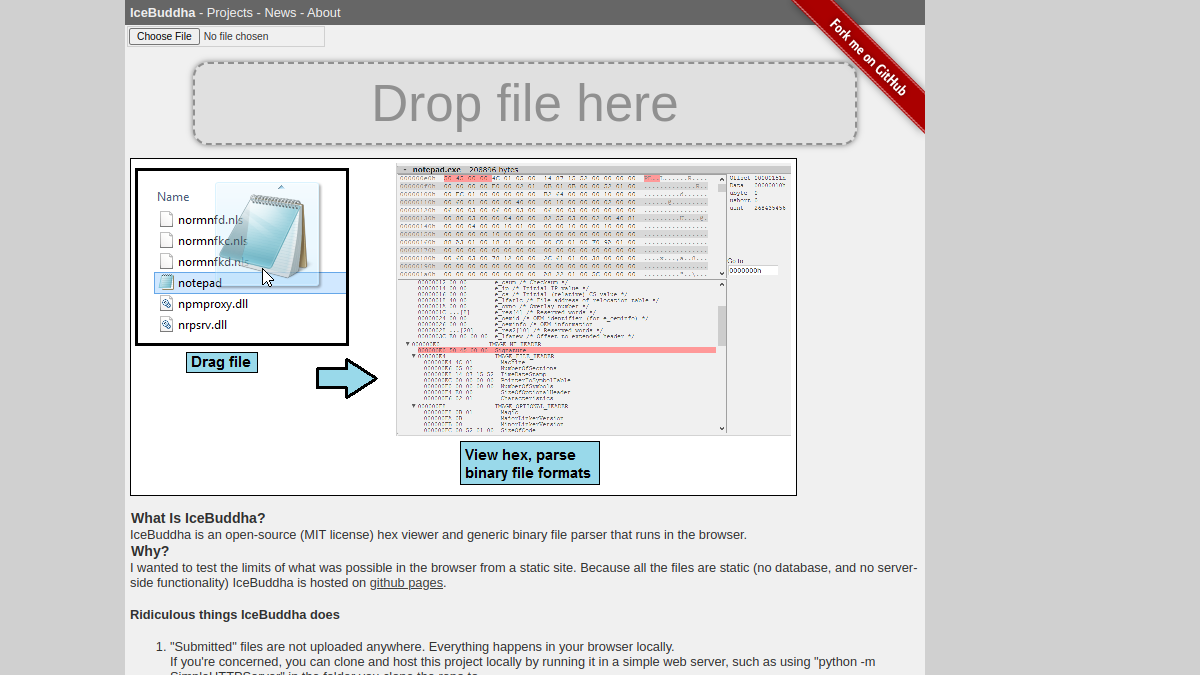This screenshot has height=675, width=1200.
Task: Click the Name column header in file list
Action: [173, 197]
